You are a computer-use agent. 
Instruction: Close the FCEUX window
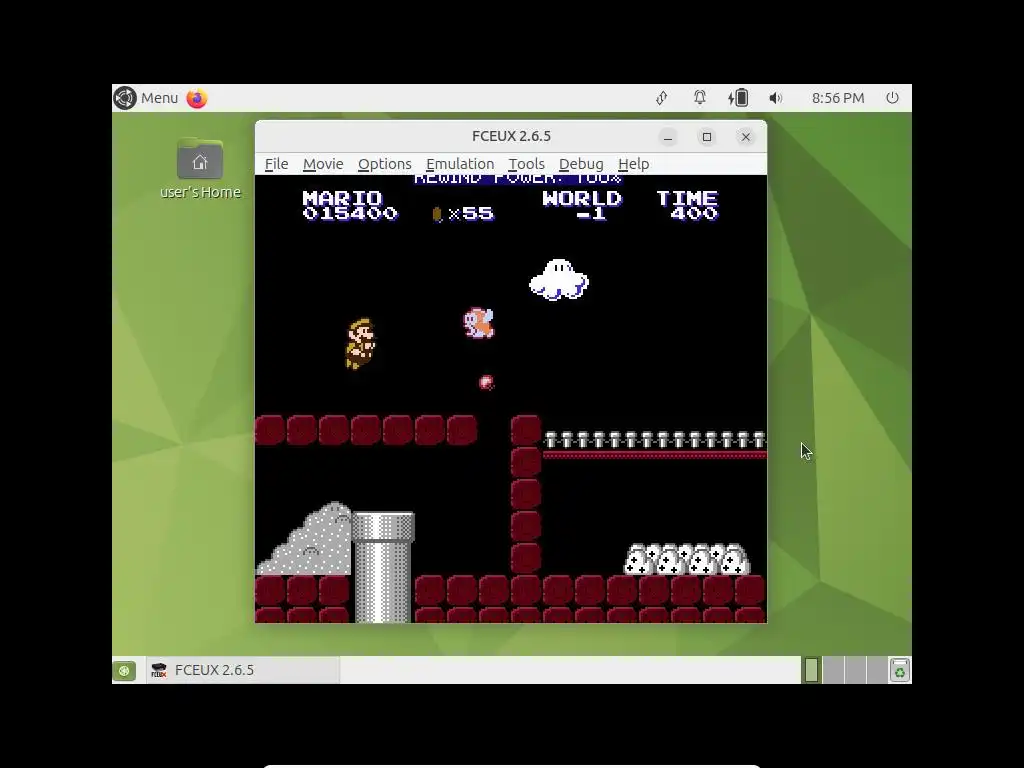746,136
